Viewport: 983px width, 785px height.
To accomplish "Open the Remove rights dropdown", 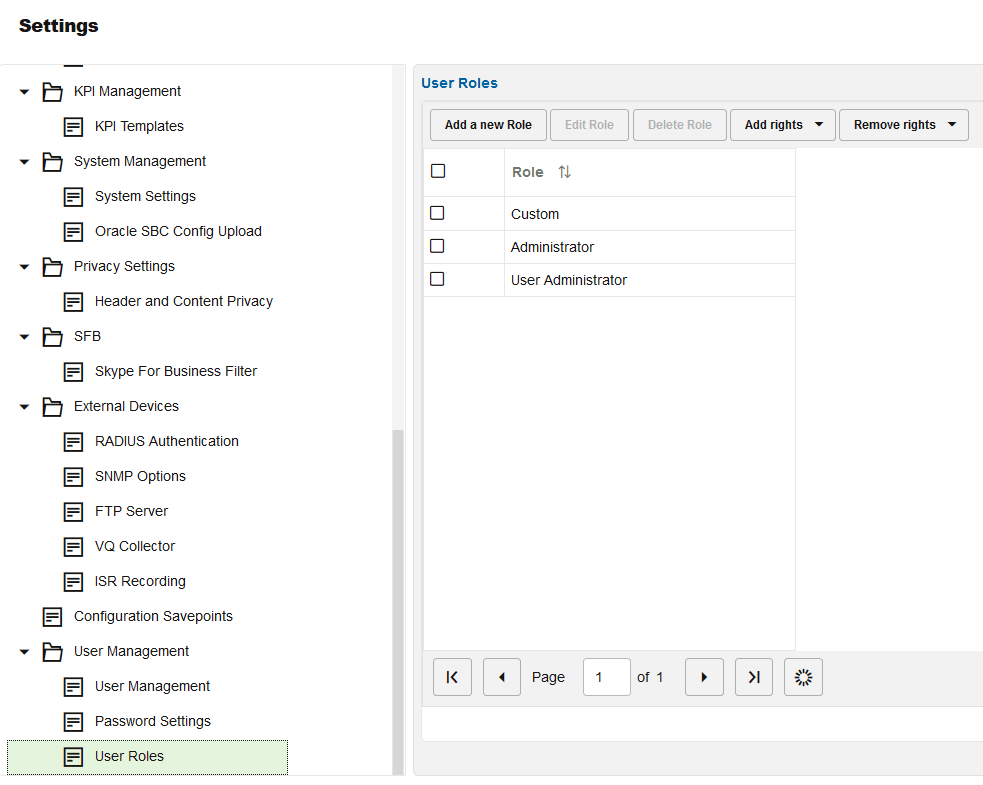I will point(903,125).
